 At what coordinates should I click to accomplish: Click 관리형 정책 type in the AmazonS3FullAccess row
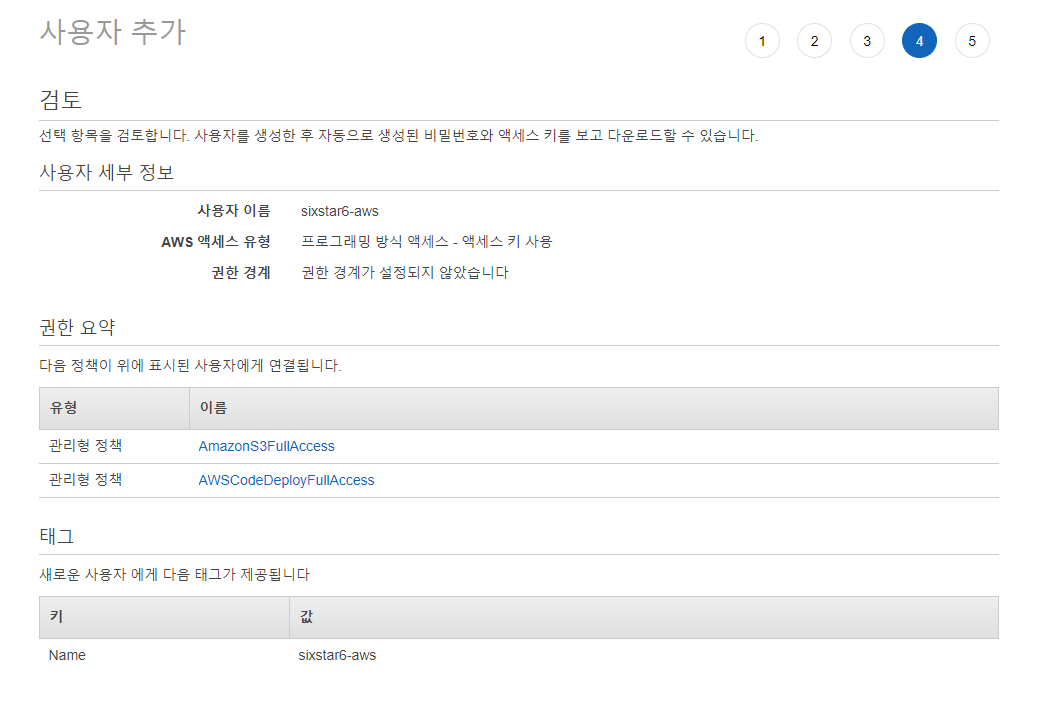(85, 446)
